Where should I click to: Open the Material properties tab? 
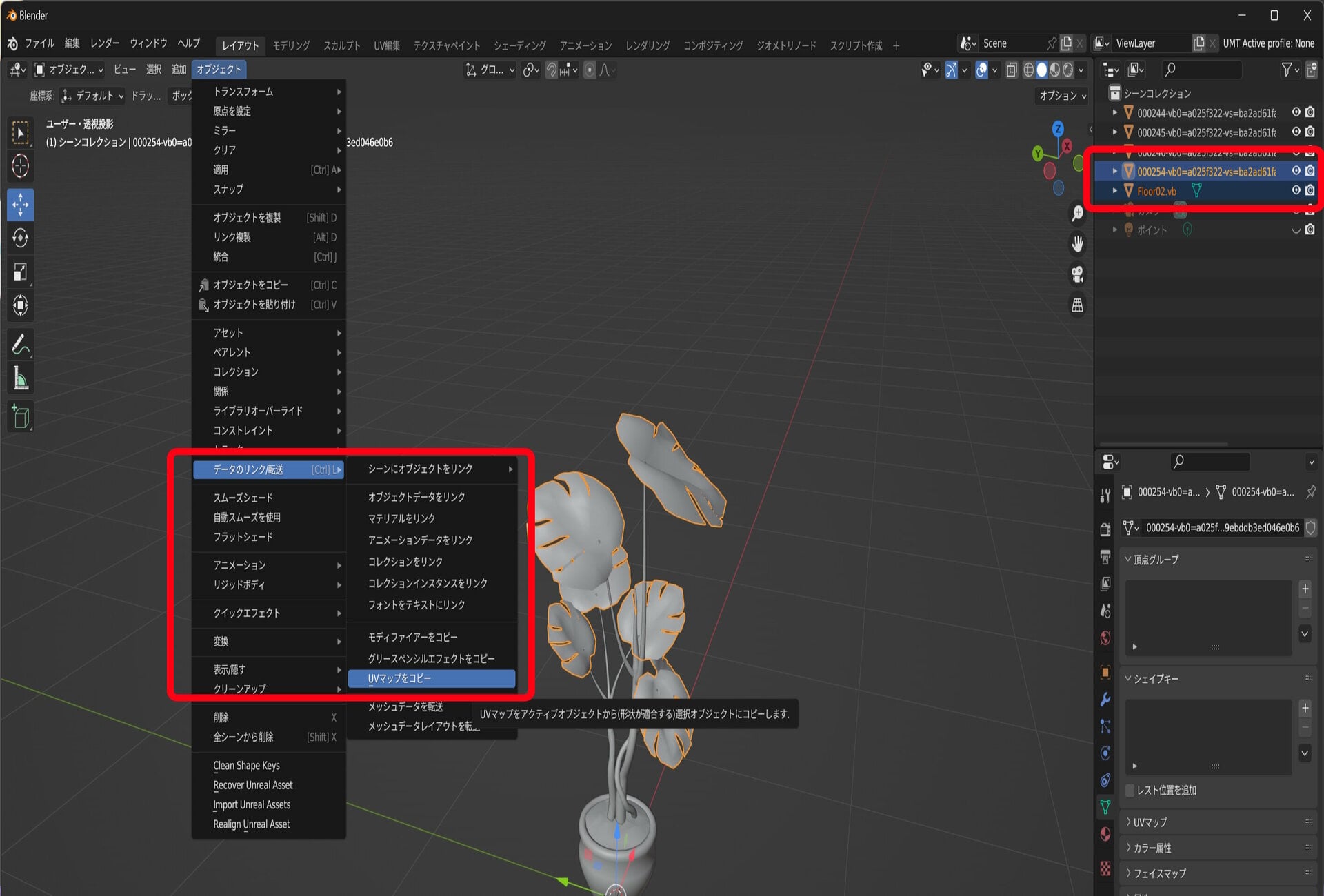(x=1105, y=835)
